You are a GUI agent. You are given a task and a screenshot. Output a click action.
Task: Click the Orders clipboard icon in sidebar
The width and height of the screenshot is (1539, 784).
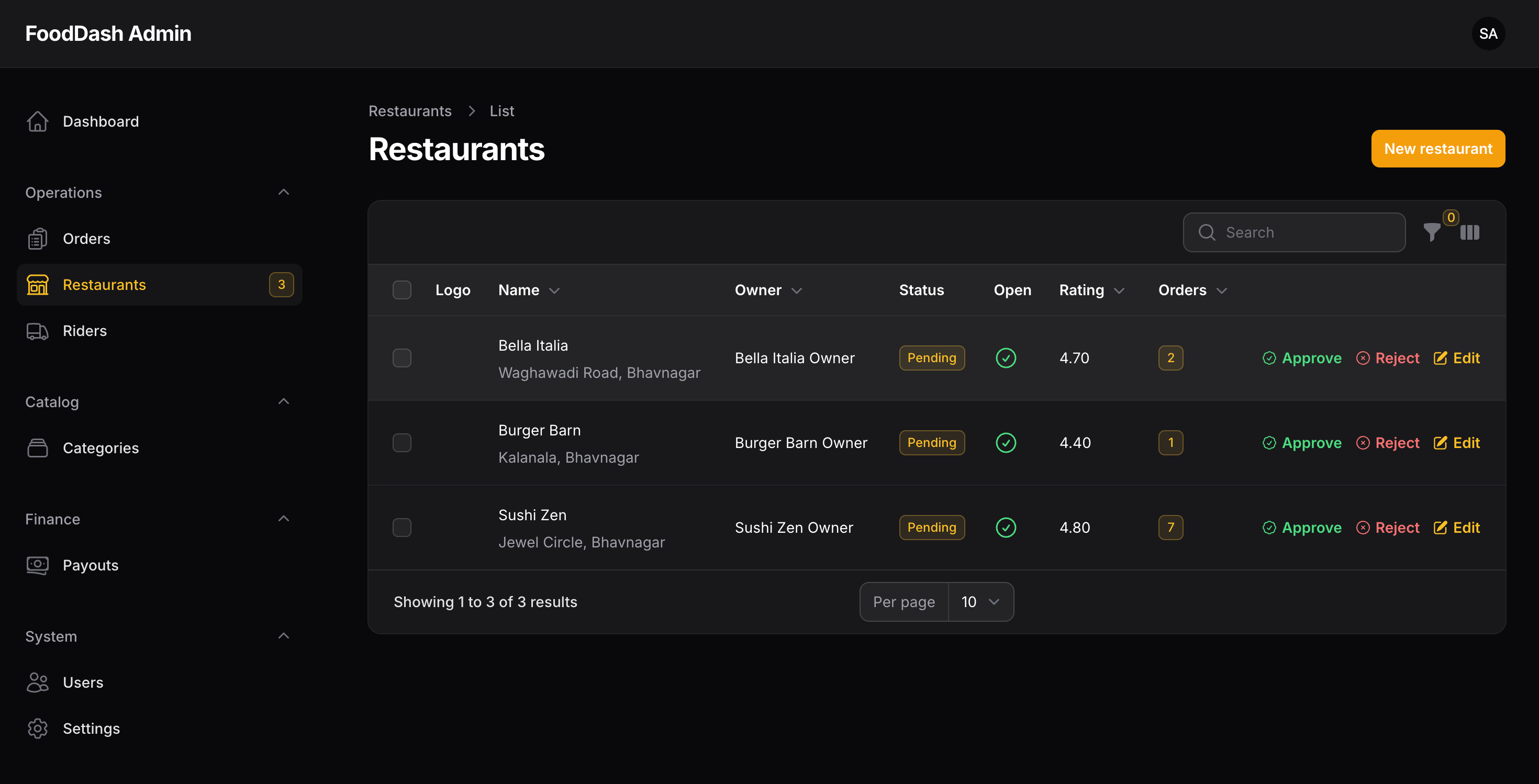(x=37, y=239)
